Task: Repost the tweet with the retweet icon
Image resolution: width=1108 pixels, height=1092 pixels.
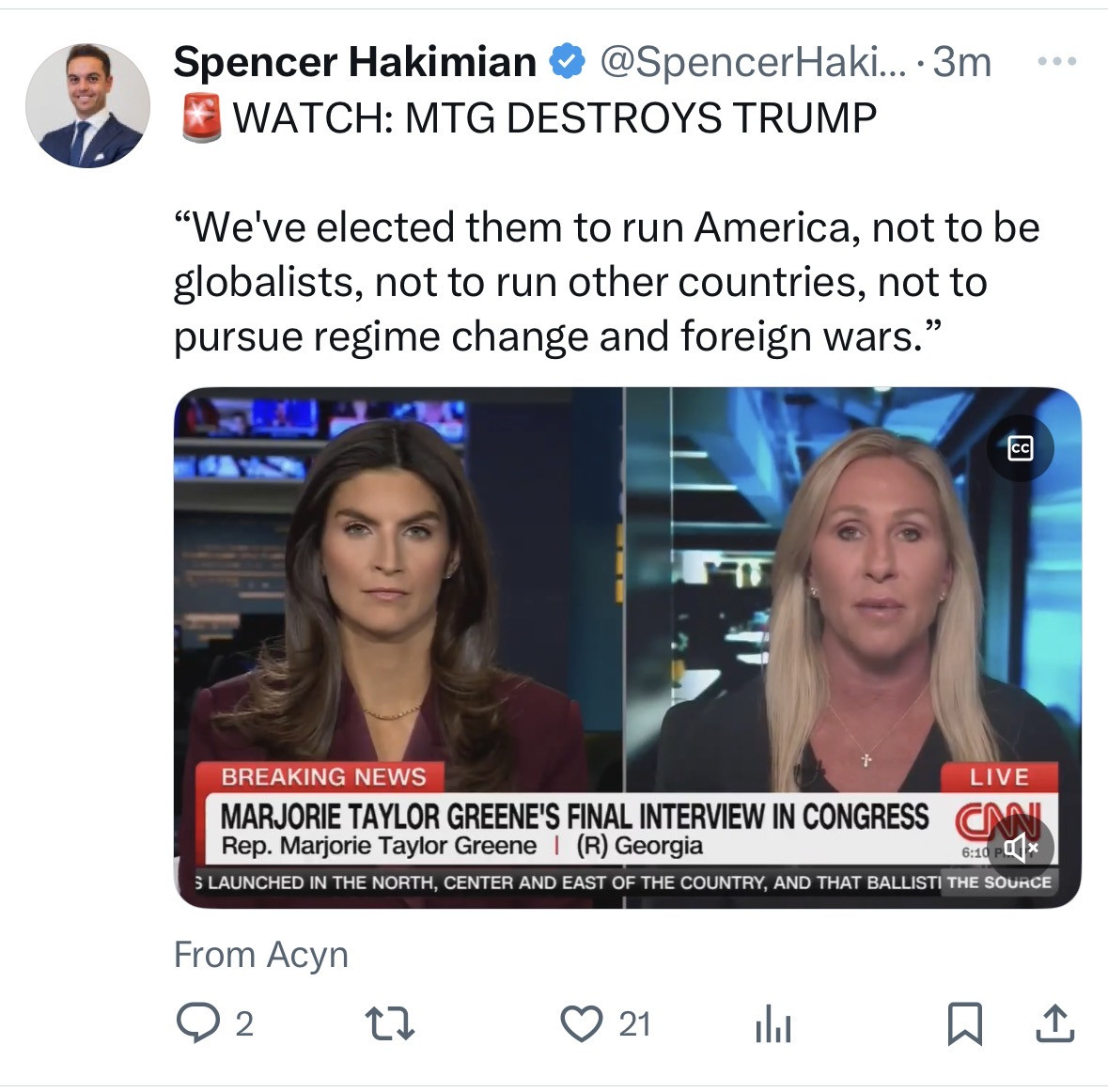Action: [389, 1024]
